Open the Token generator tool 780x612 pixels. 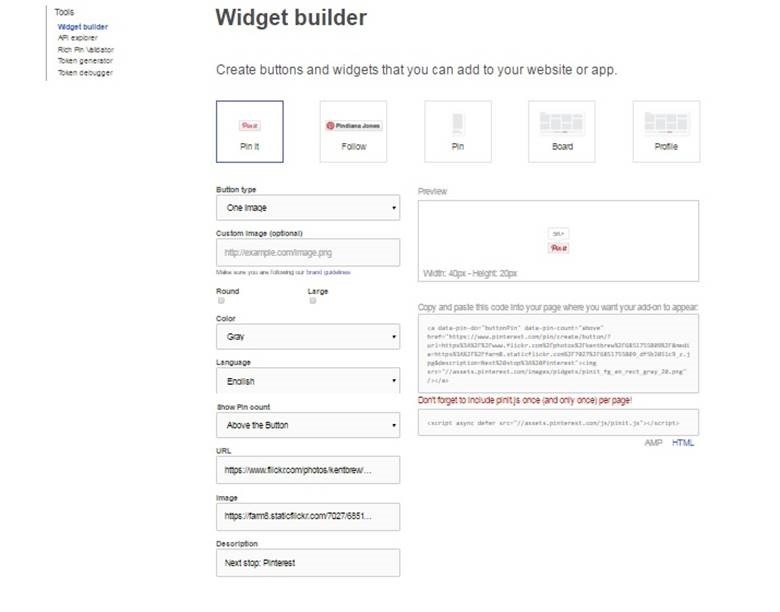pos(85,61)
